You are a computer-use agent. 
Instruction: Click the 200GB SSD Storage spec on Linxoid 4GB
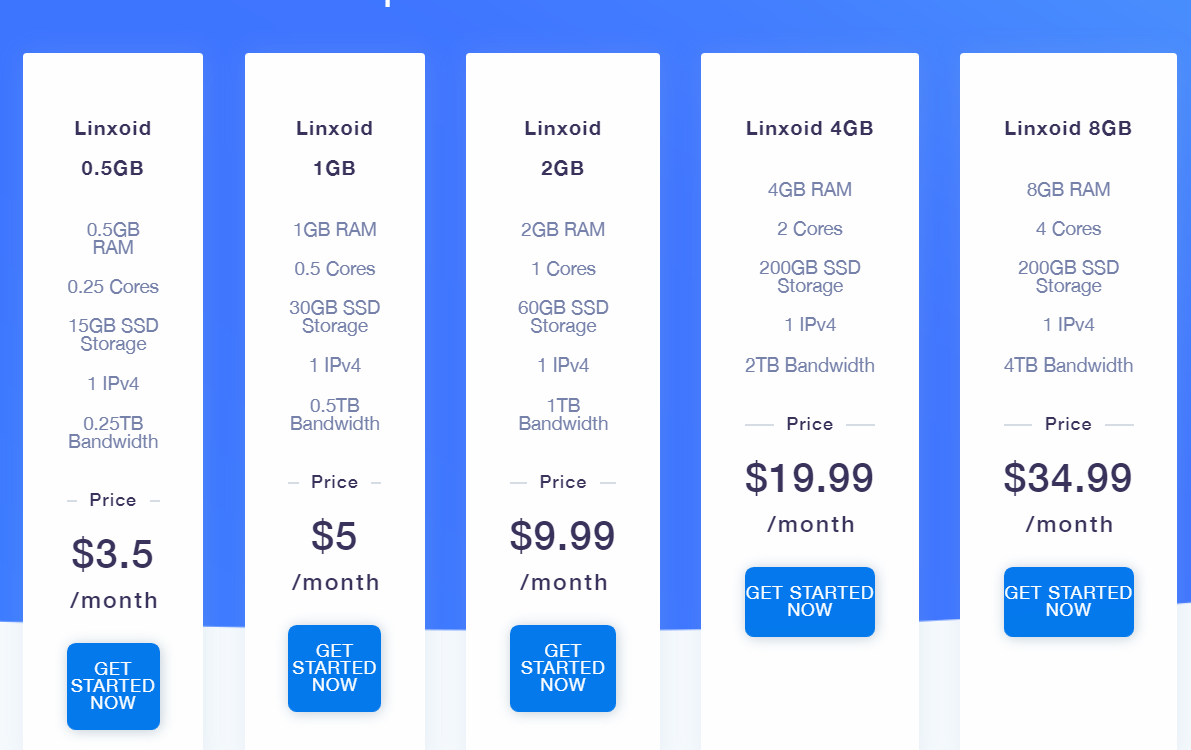pyautogui.click(x=809, y=276)
